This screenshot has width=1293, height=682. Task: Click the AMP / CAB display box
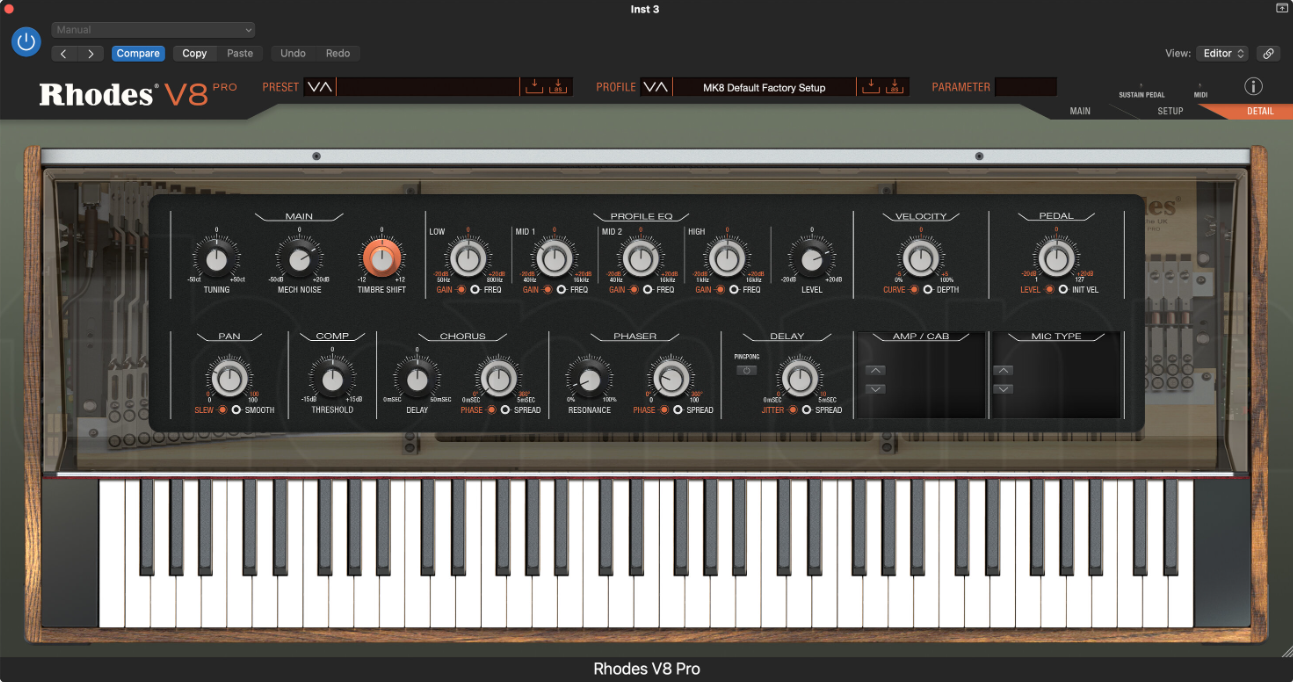point(920,376)
